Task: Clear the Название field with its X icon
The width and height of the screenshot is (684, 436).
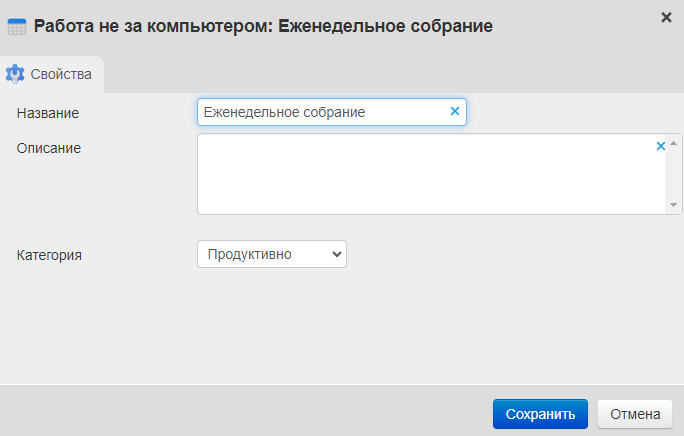Action: (x=455, y=112)
